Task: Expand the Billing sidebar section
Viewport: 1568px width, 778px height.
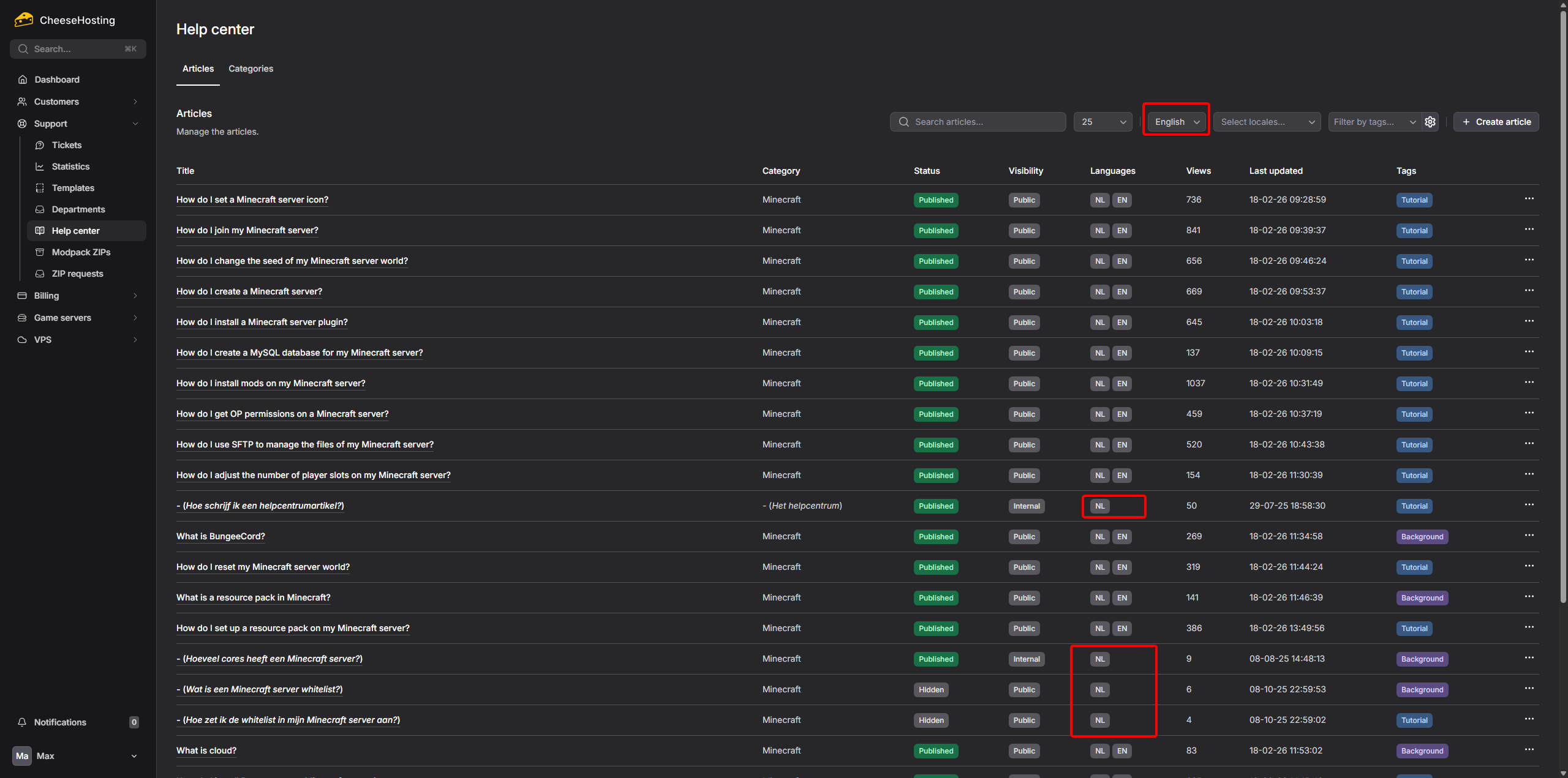Action: pyautogui.click(x=135, y=296)
